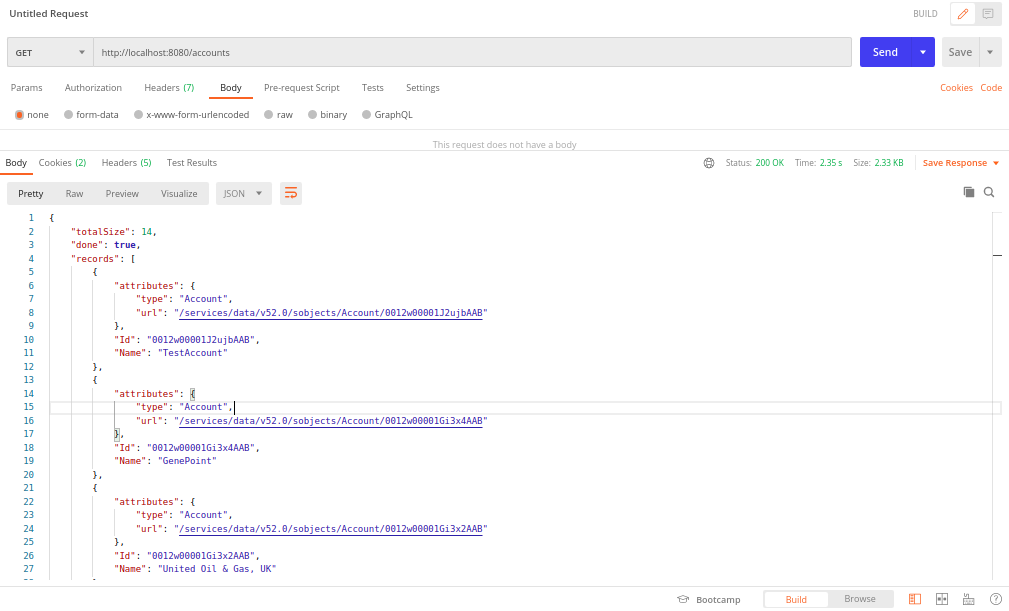Viewport: 1009px width, 611px height.
Task: Click the "done": true entry
Action: click(104, 245)
